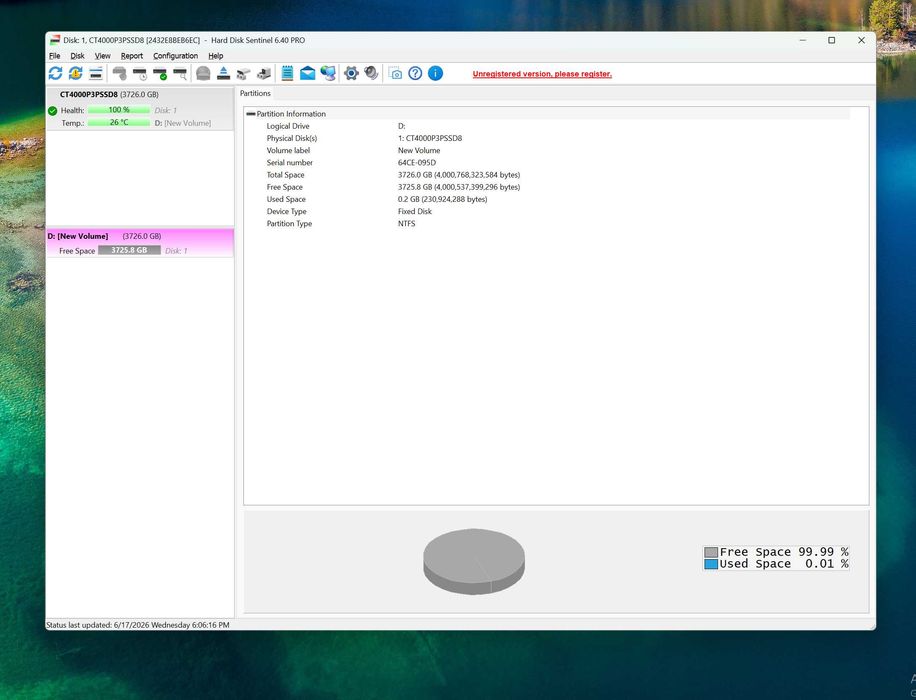Open help via question mark icon
This screenshot has width=916, height=700.
(415, 73)
